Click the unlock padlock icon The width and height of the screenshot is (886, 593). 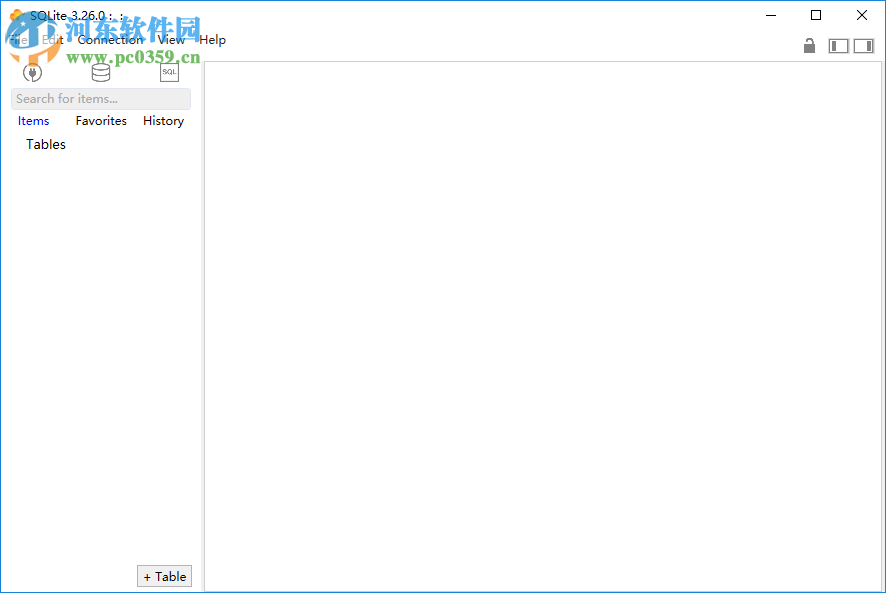pyautogui.click(x=809, y=46)
